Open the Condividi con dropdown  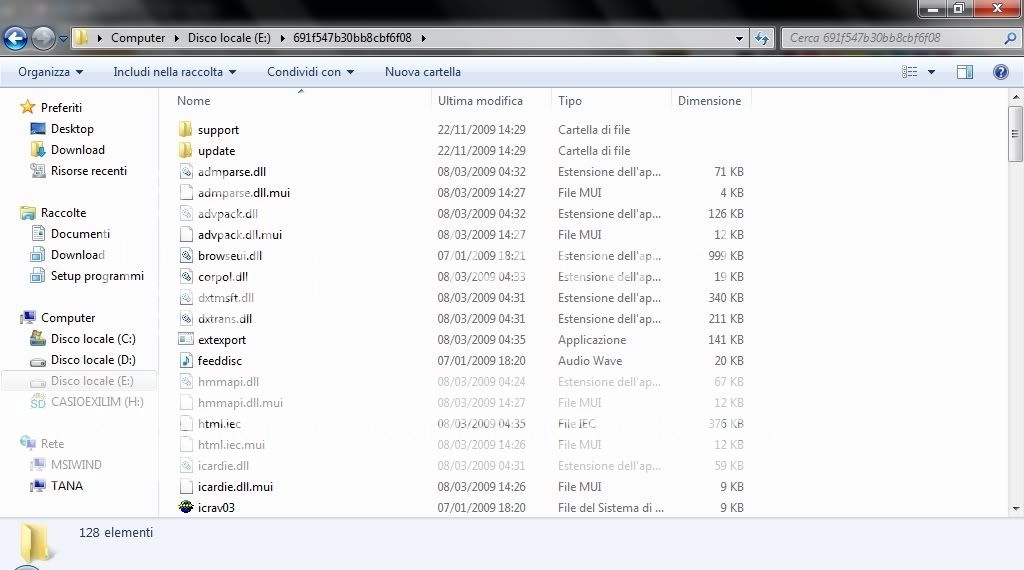[310, 72]
